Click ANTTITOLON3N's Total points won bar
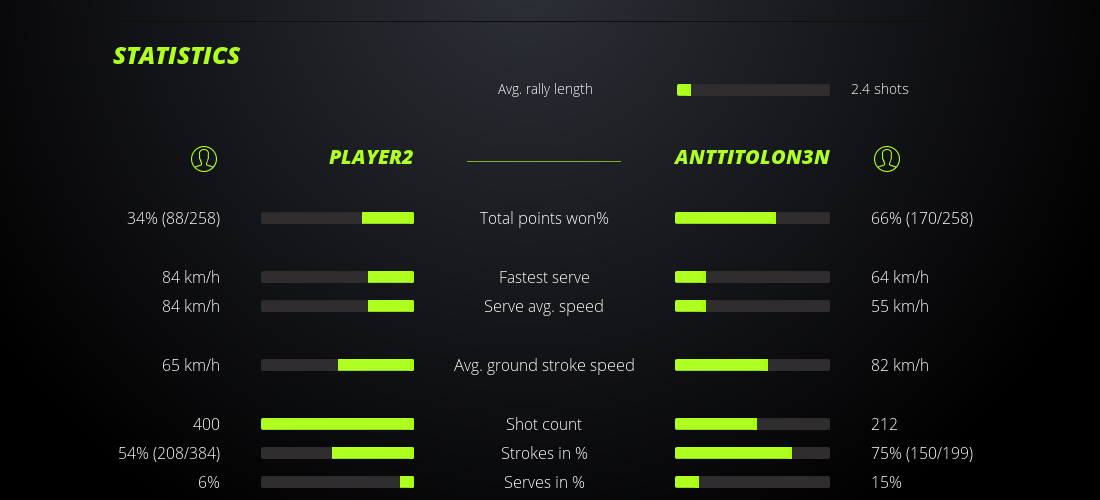This screenshot has height=500, width=1100. point(752,218)
